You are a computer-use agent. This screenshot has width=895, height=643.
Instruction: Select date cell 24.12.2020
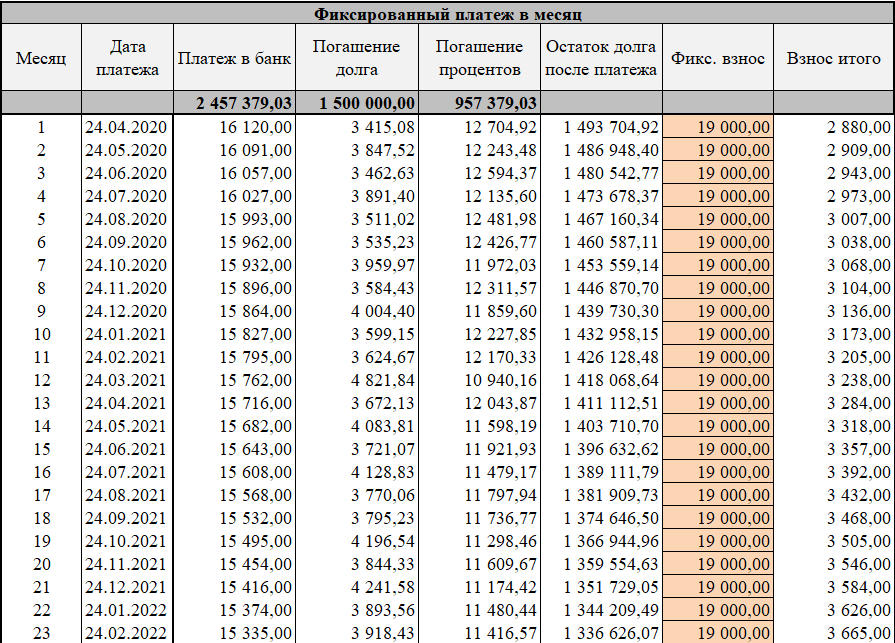pyautogui.click(x=127, y=311)
